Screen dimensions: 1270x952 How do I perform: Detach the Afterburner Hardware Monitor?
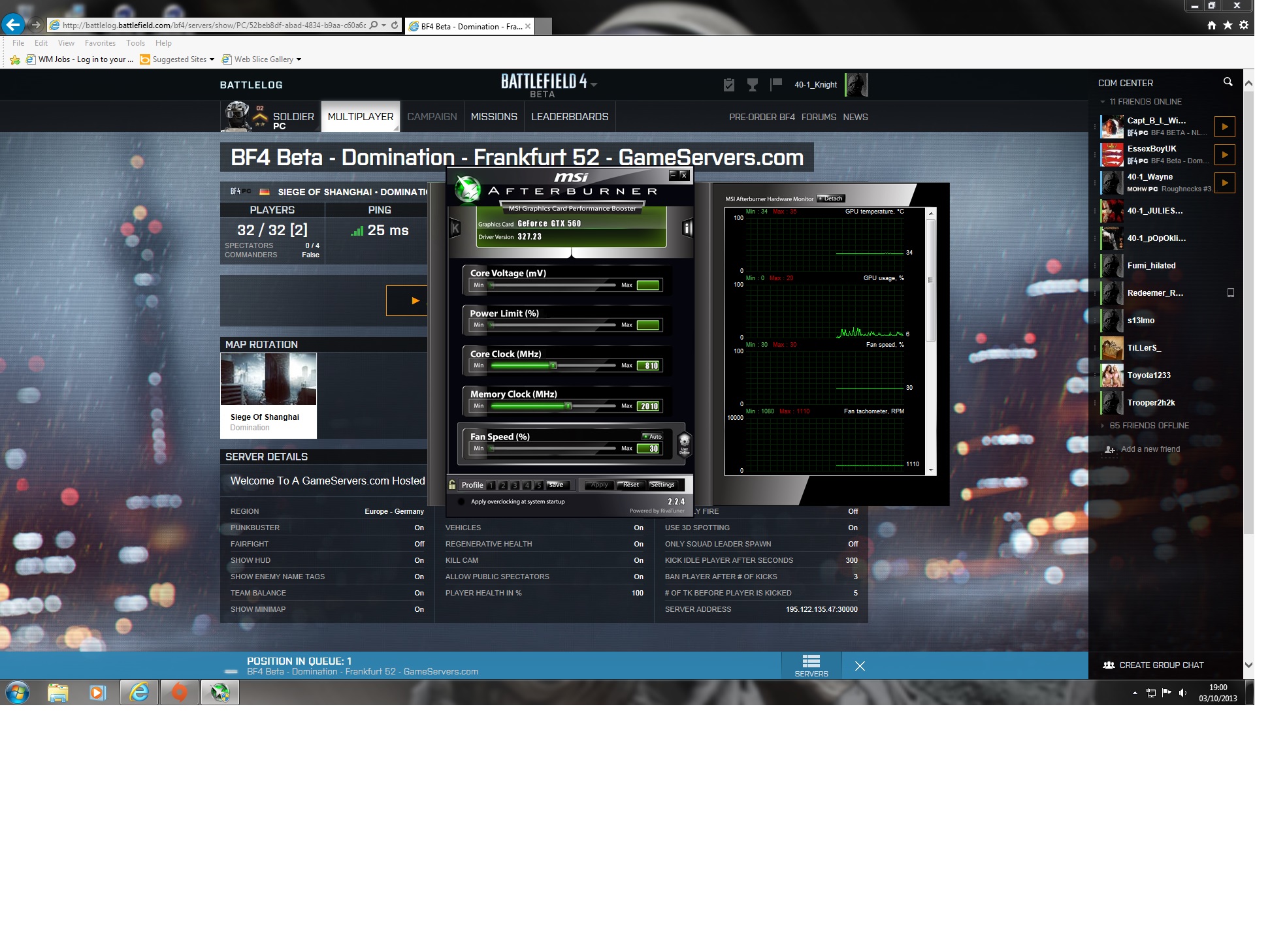[x=831, y=198]
